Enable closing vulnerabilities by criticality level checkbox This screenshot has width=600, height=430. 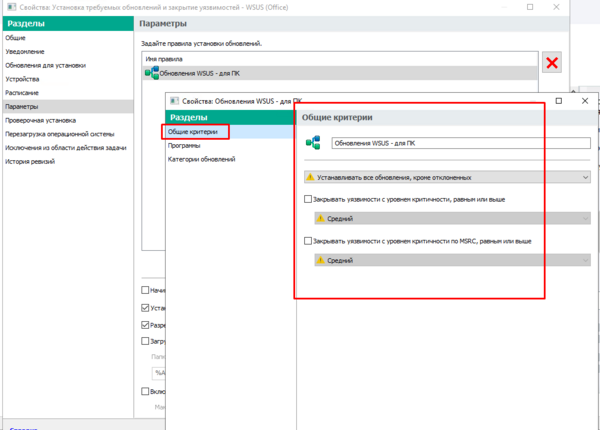tap(307, 200)
